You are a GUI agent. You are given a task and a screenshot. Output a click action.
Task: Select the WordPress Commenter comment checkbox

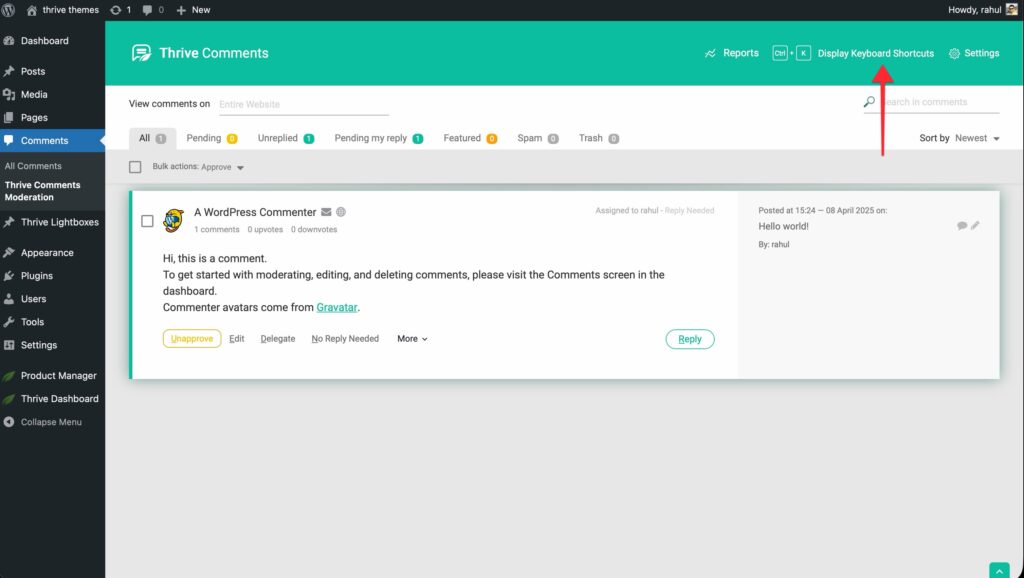pos(147,221)
